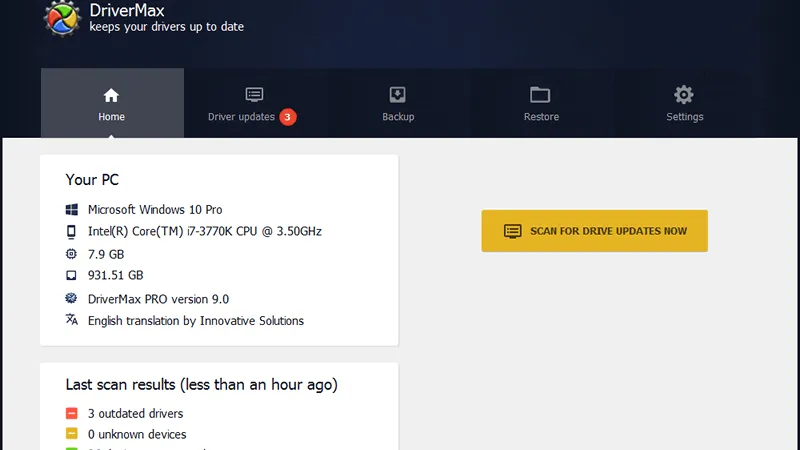This screenshot has height=450, width=800.
Task: Select the 0 unknown devices entry
Action: 137,435
